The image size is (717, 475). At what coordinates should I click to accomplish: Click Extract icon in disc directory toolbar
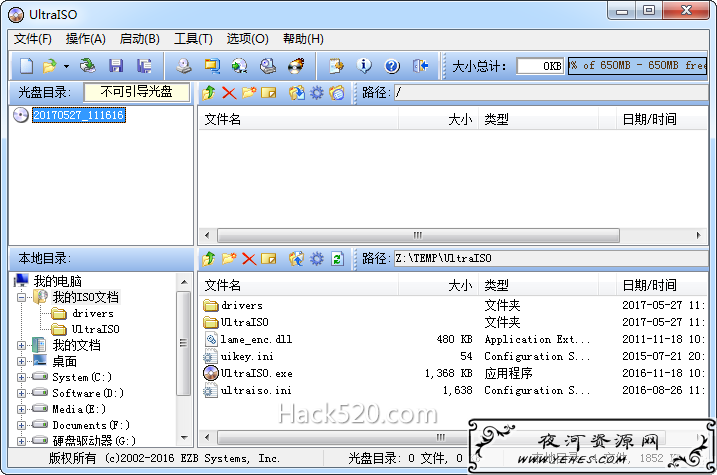296,93
